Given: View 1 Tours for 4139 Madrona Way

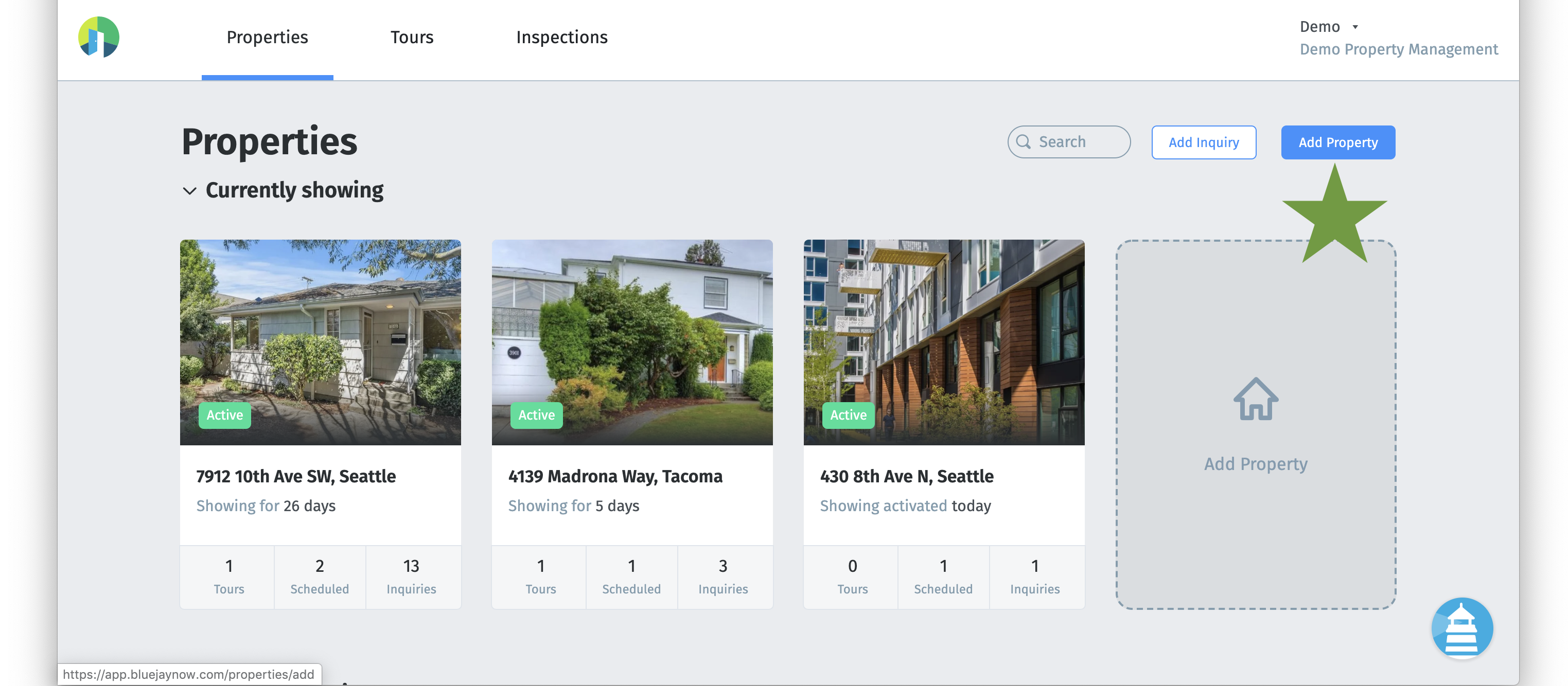Looking at the screenshot, I should 540,577.
